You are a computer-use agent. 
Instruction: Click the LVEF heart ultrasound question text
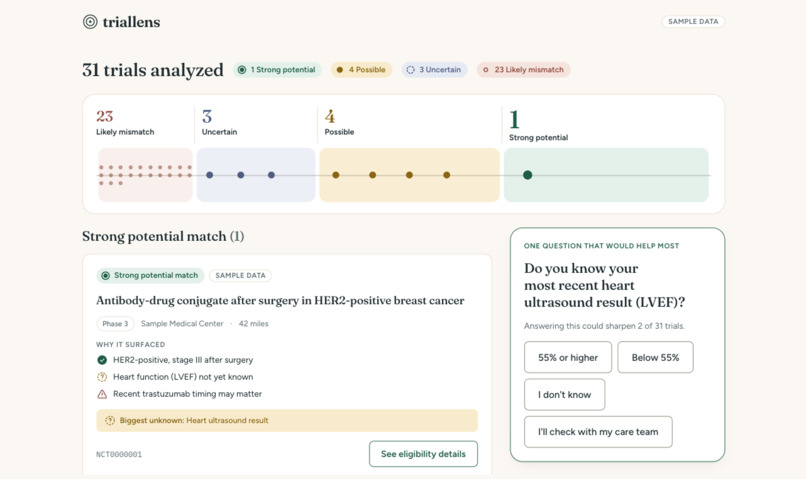604,285
